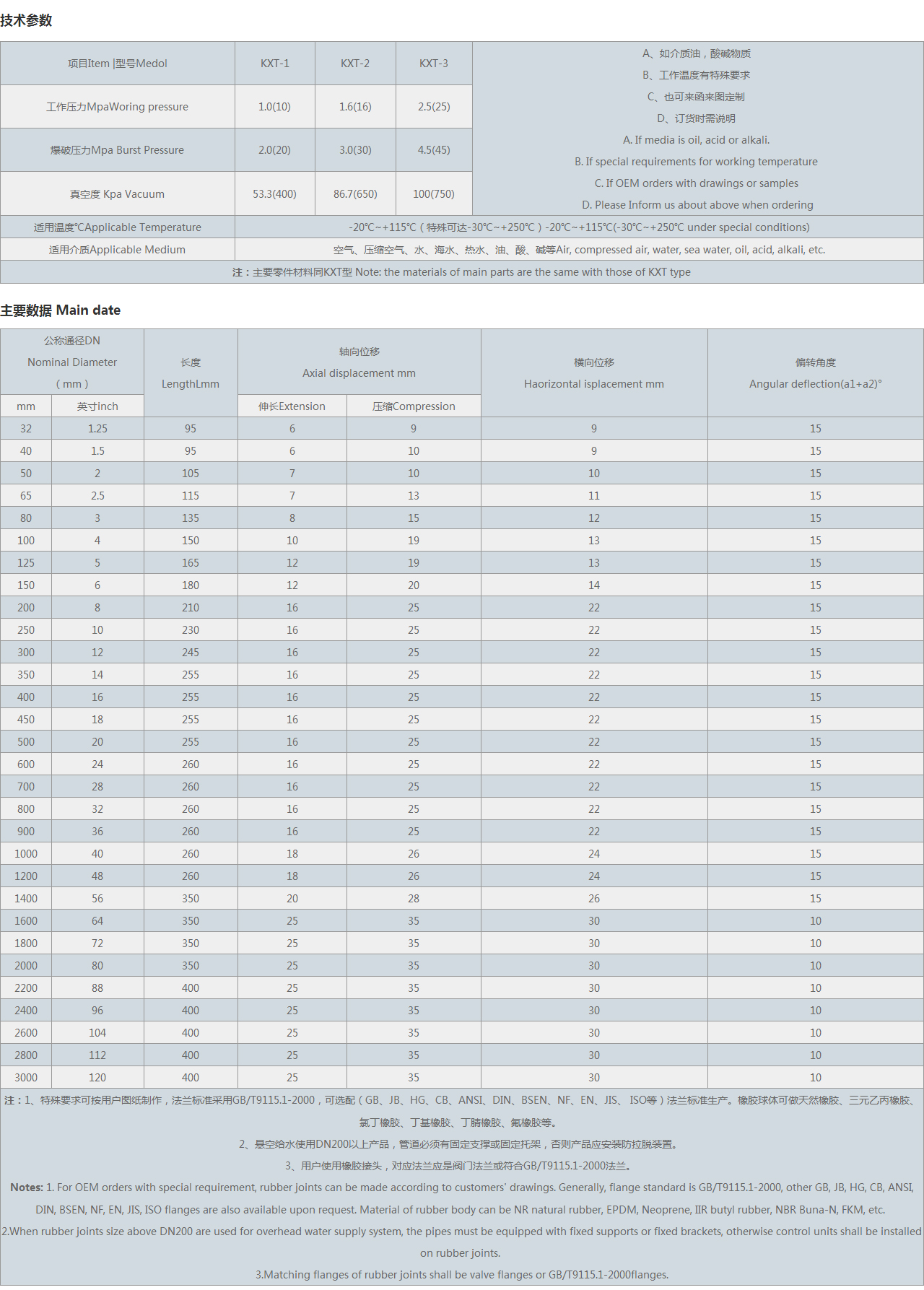
Task: Click the KXT-3 model column header
Action: pos(434,64)
